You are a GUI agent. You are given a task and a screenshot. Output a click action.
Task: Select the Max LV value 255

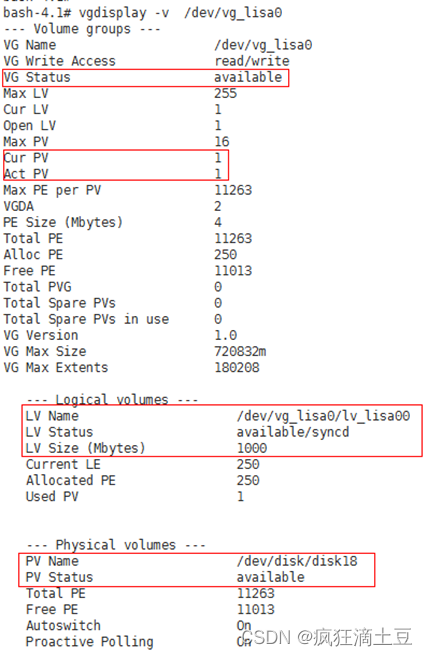tap(226, 93)
